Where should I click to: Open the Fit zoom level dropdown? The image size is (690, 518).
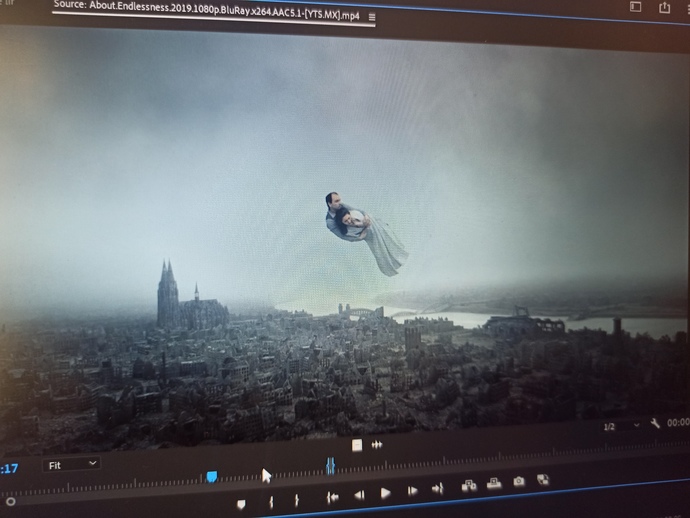[x=71, y=465]
